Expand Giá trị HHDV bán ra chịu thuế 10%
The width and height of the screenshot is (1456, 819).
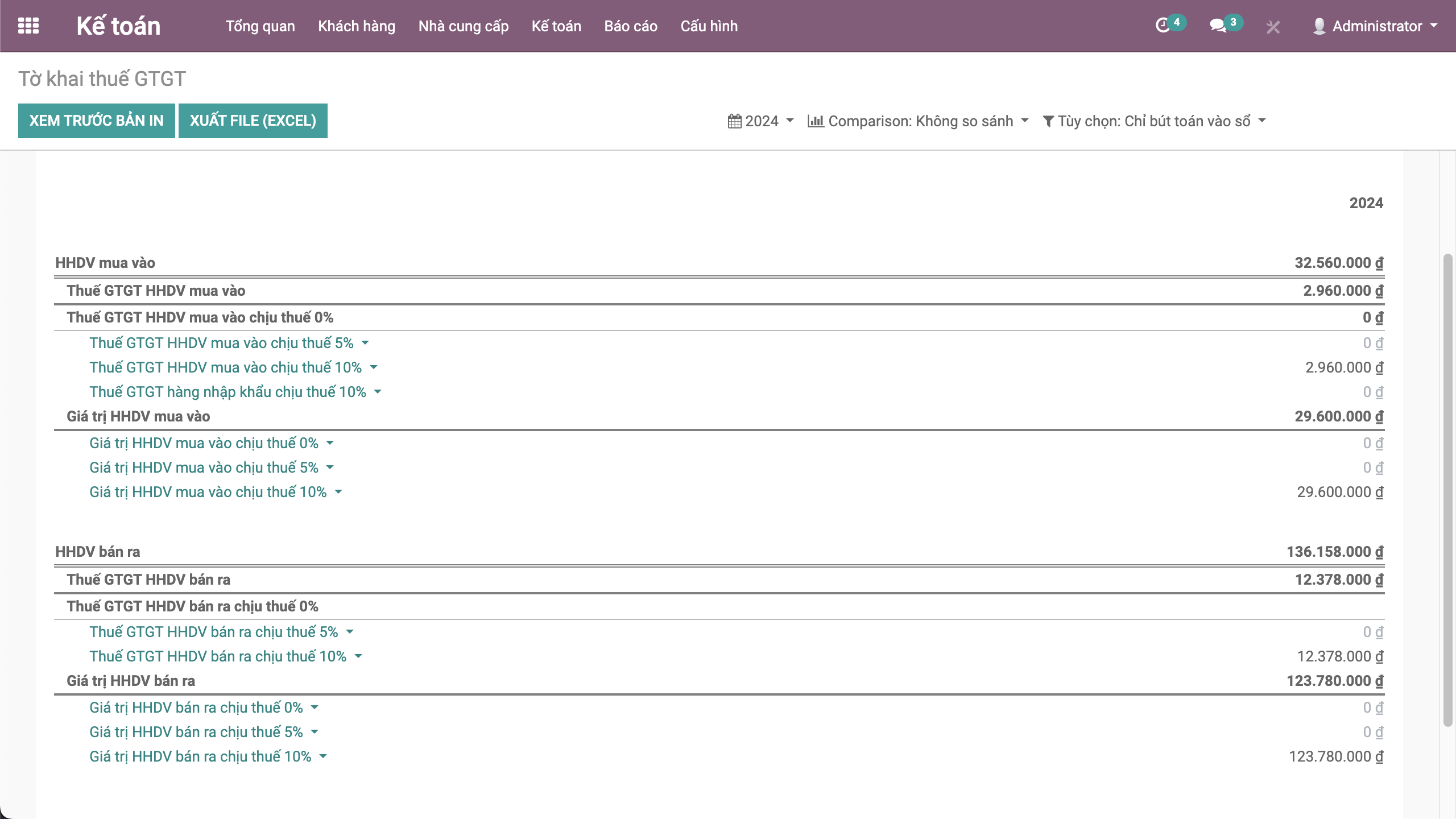323,756
